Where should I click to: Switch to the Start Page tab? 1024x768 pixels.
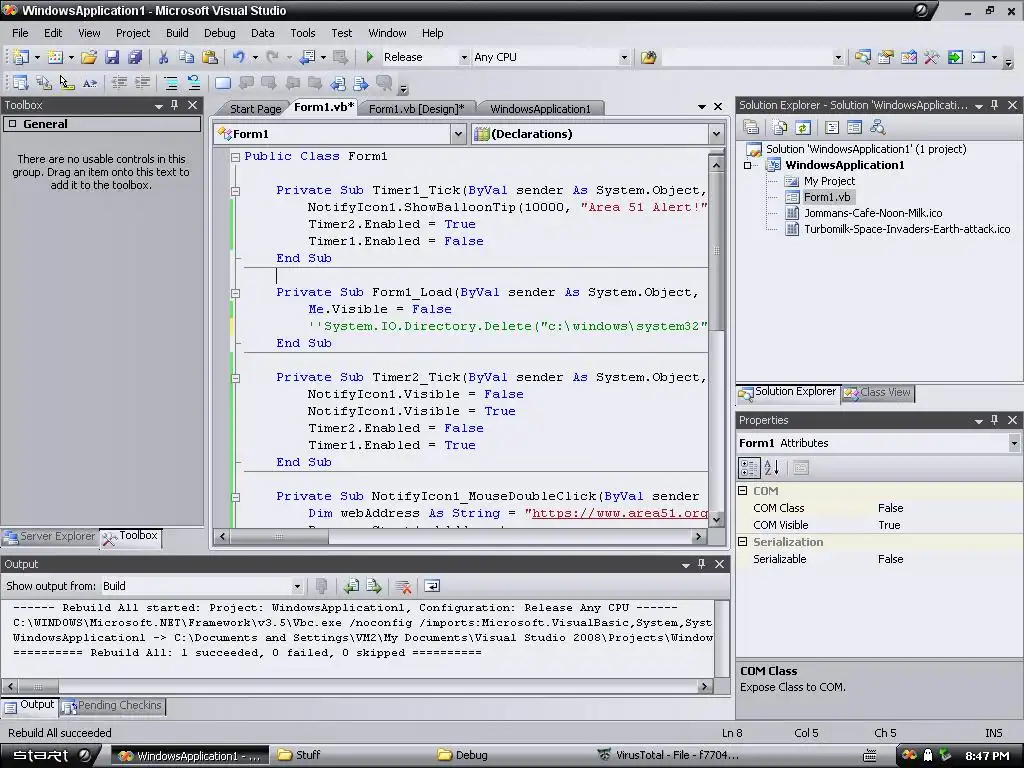(x=255, y=108)
